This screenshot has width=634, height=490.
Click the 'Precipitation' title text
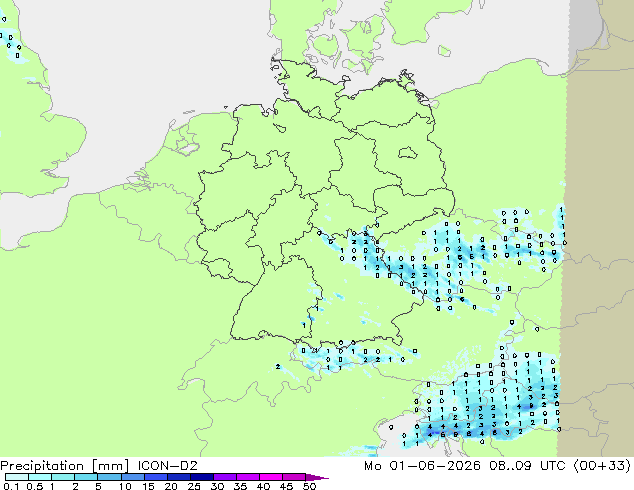[x=42, y=466]
